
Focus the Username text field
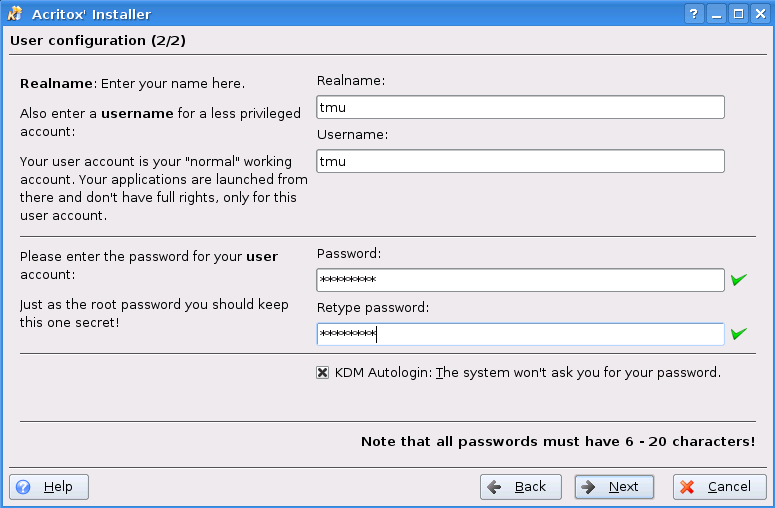pos(520,161)
